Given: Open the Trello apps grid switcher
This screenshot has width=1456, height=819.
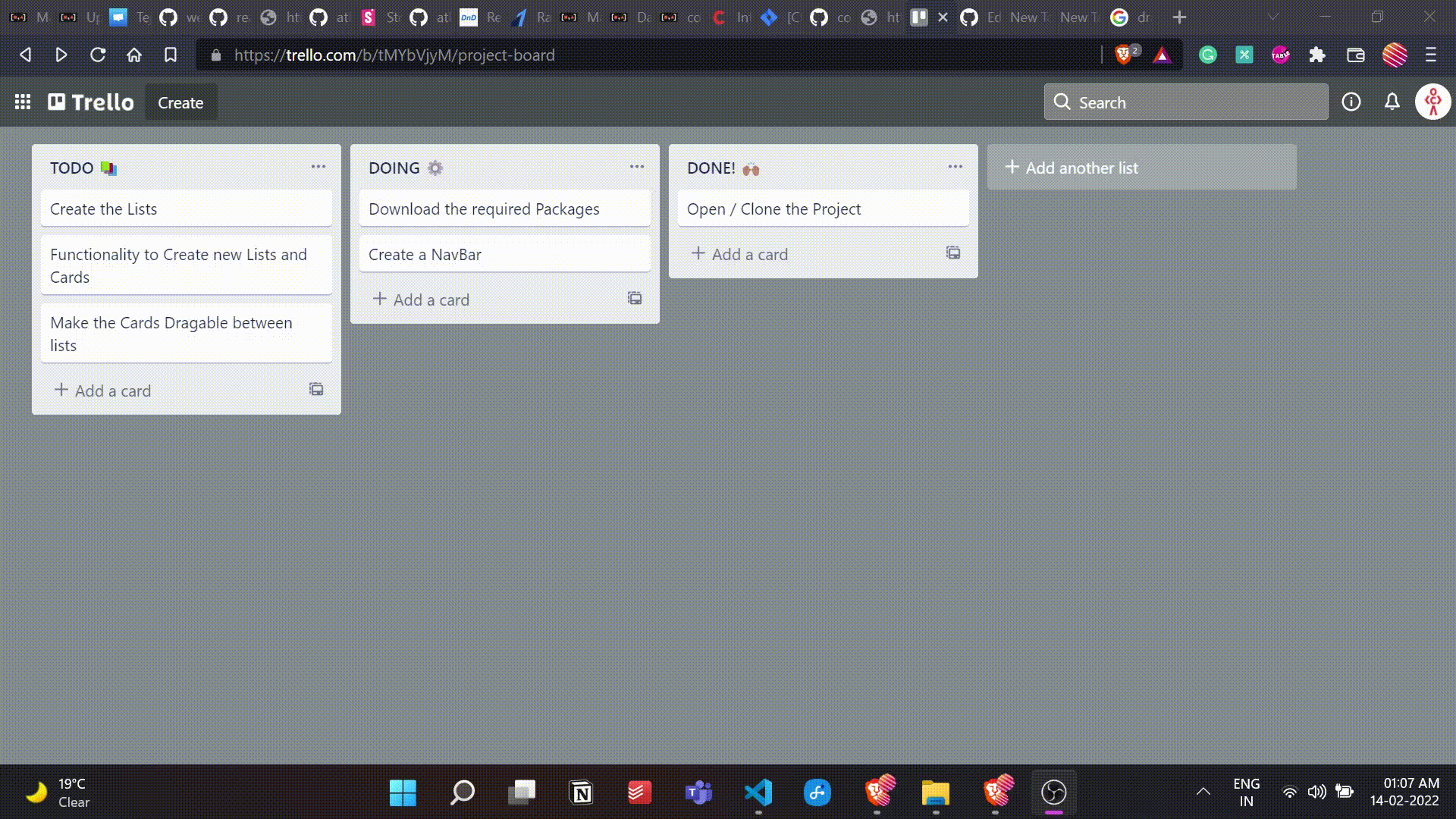Looking at the screenshot, I should [x=23, y=102].
